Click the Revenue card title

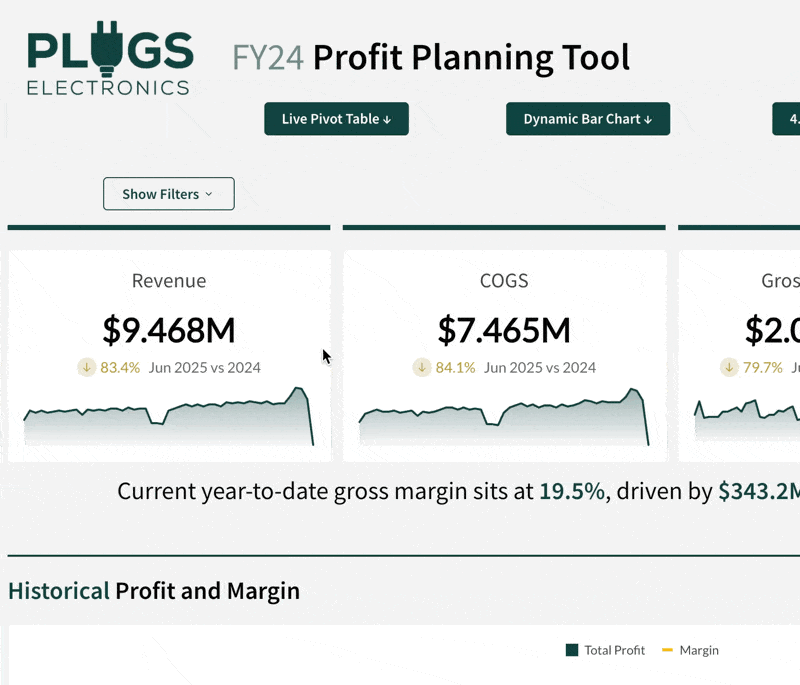169,281
